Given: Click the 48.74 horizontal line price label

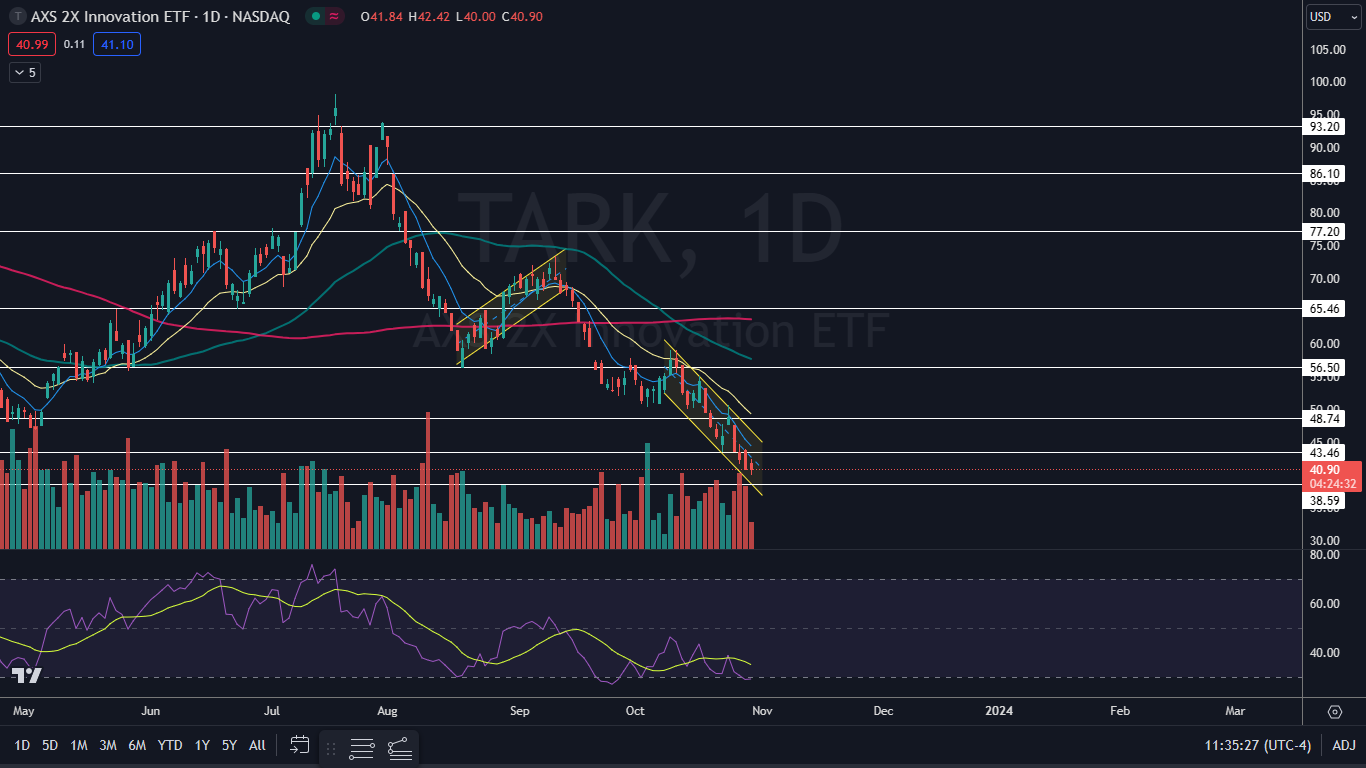Looking at the screenshot, I should coord(1325,419).
